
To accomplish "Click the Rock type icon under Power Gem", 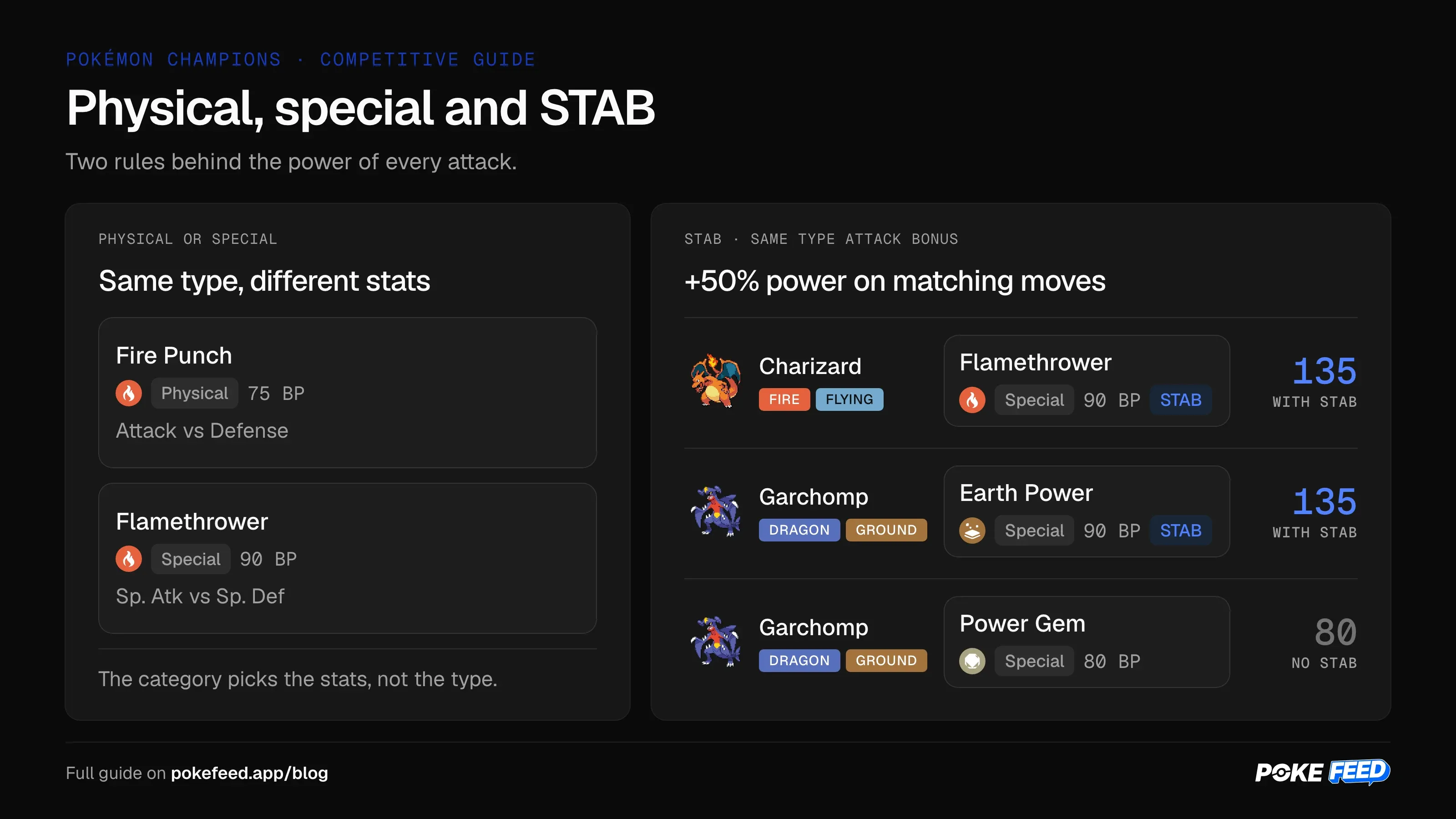I will [x=972, y=661].
